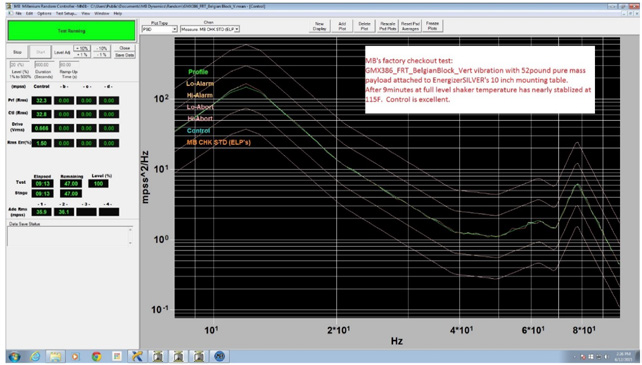Click the Test remaining time 47.00
Image resolution: width=642 pixels, height=365 pixels.
[x=71, y=184]
